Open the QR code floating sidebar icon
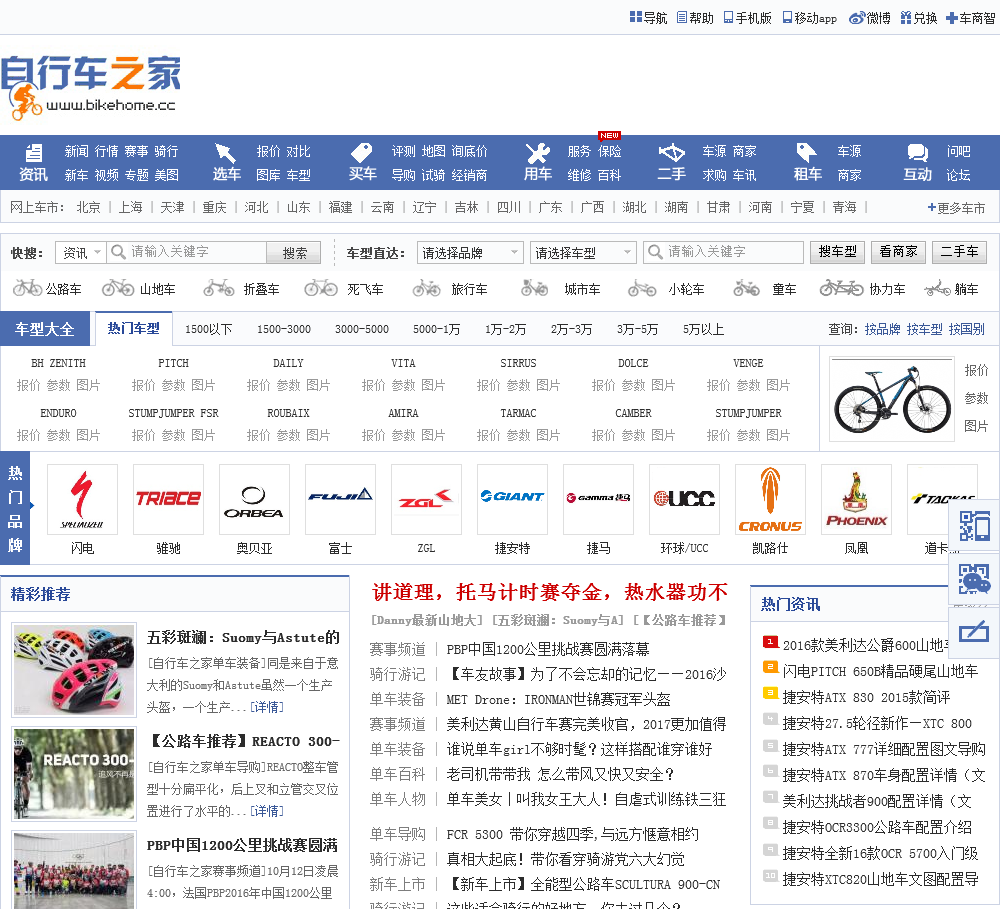The image size is (1000, 909). (974, 526)
